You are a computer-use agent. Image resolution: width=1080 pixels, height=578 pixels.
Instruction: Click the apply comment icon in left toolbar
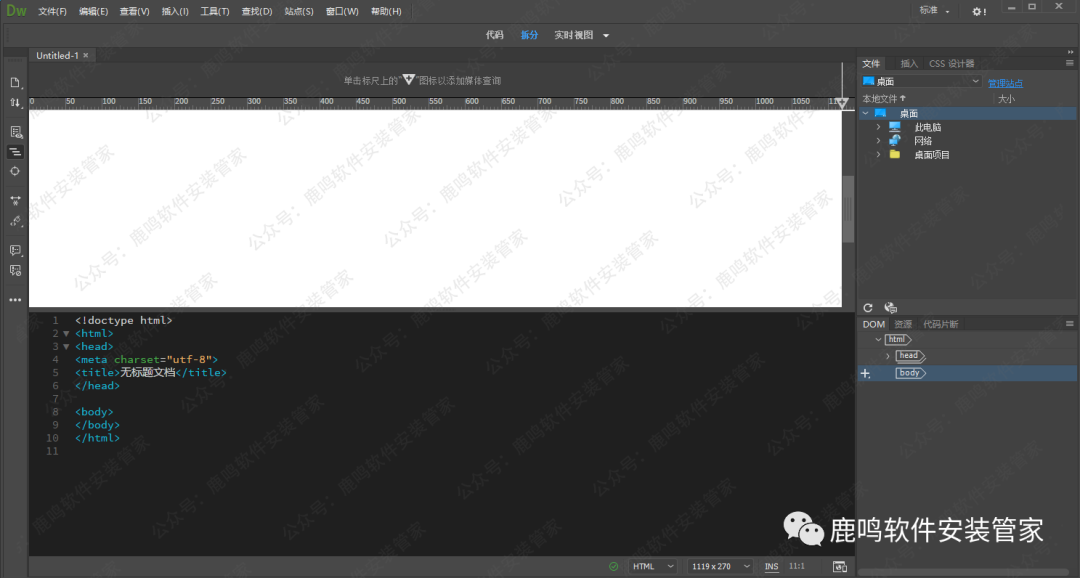pyautogui.click(x=15, y=250)
